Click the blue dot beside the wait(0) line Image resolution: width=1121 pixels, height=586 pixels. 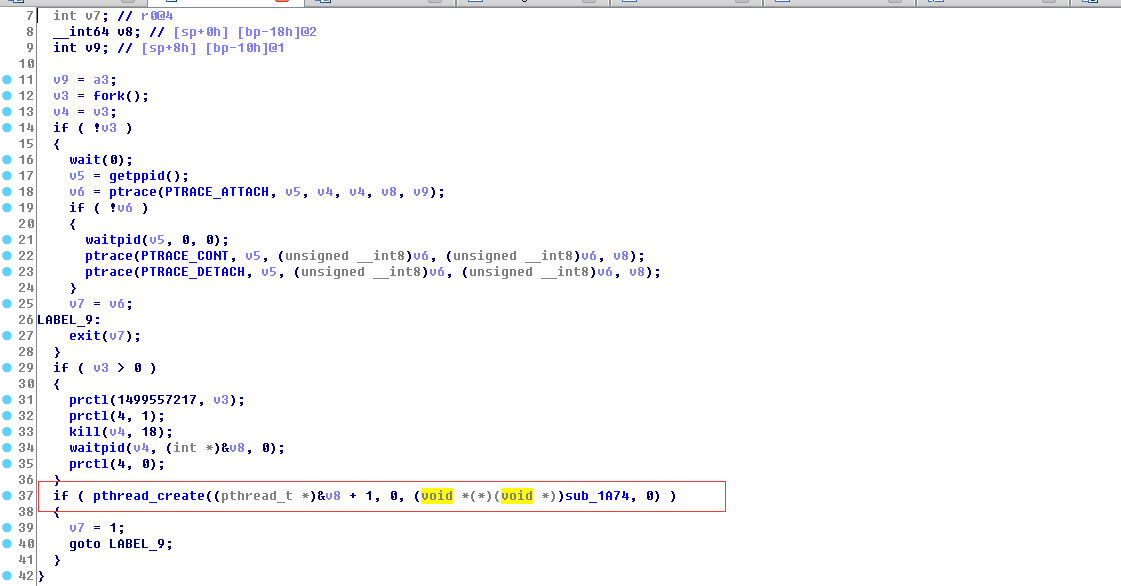8,159
